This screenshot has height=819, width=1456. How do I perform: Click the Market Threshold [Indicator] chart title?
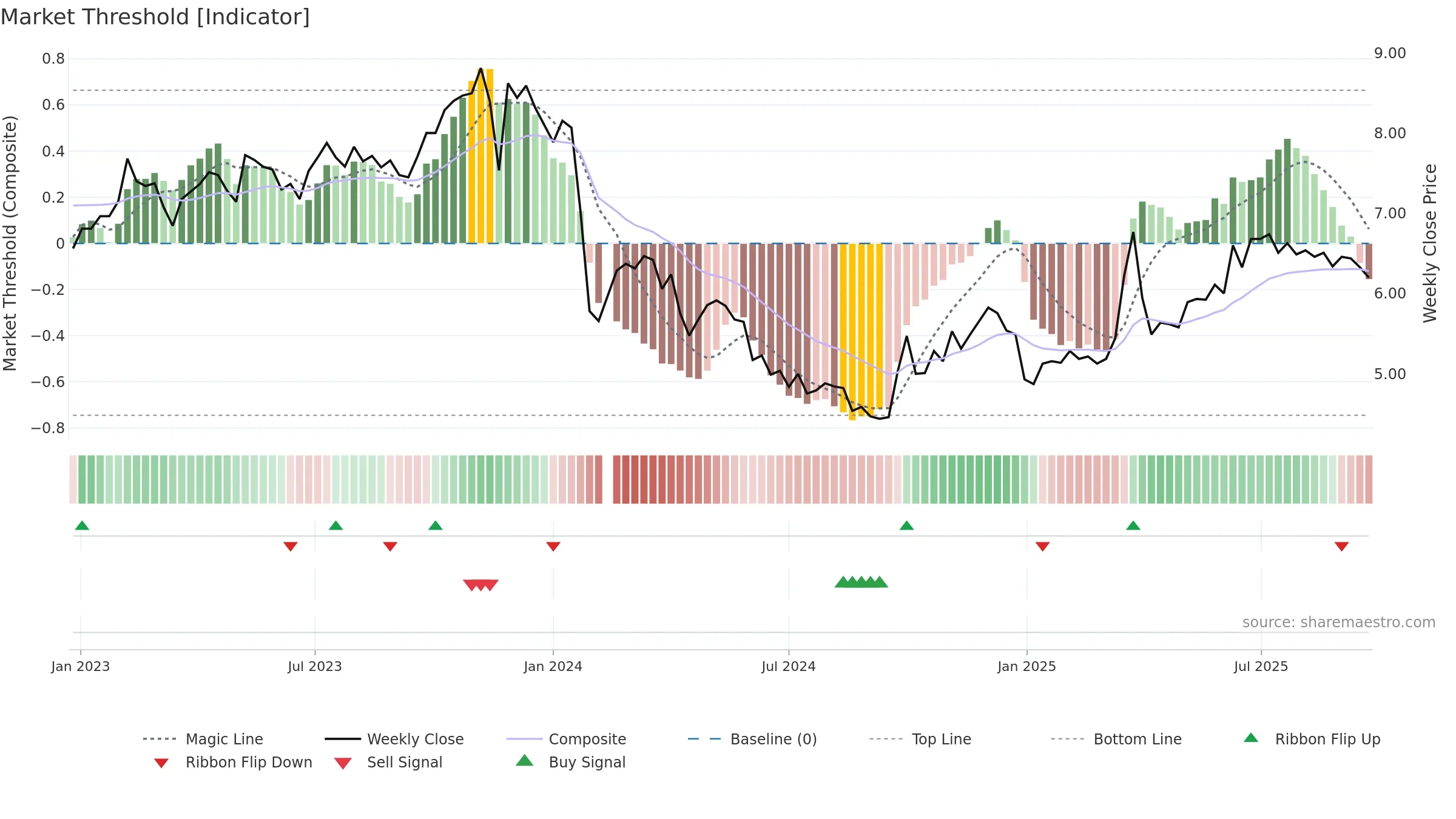click(x=155, y=17)
